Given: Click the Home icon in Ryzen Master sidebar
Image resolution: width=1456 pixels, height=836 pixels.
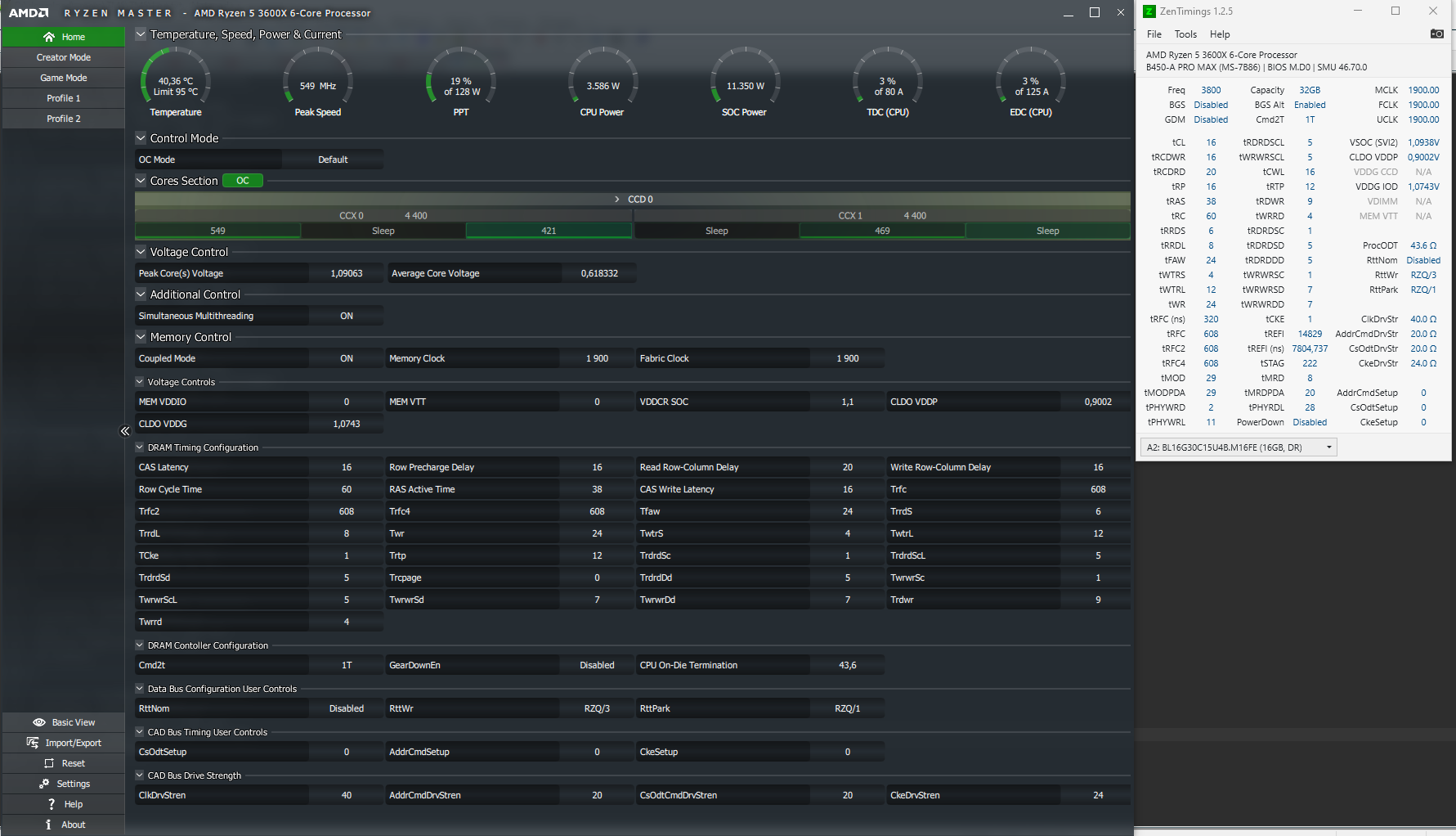Looking at the screenshot, I should pos(49,37).
